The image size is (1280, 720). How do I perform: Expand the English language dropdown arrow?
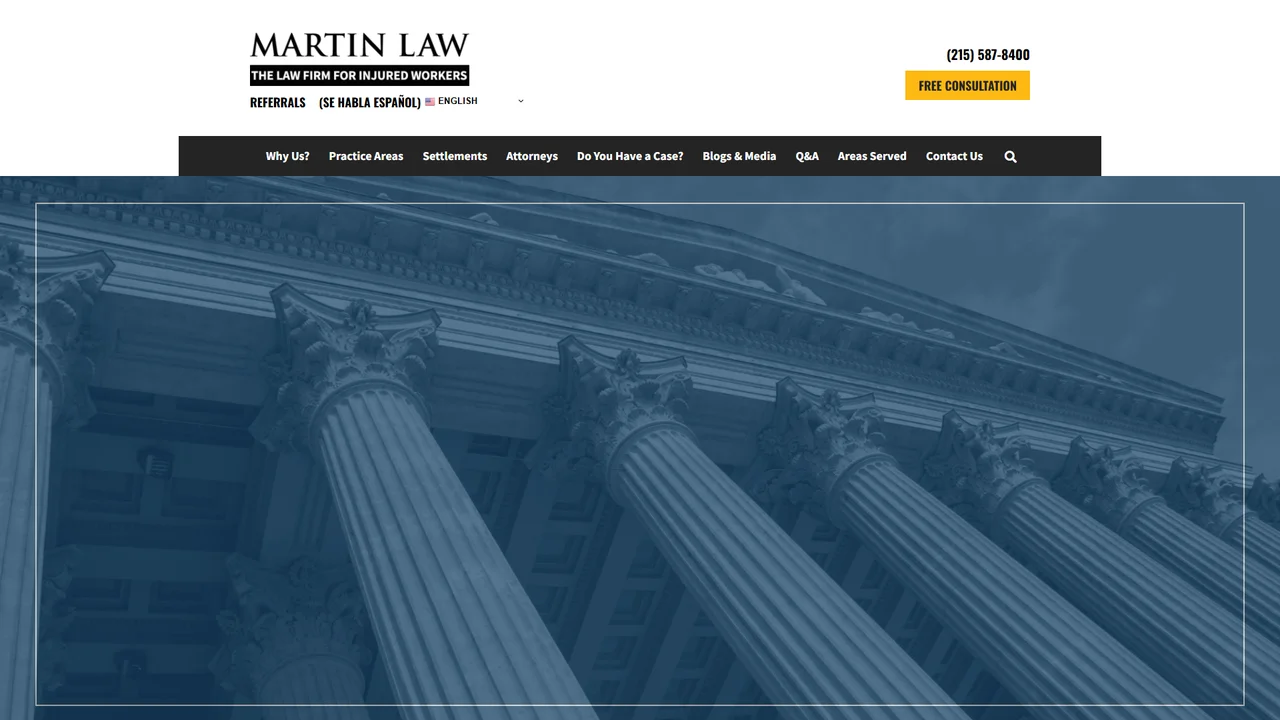point(520,101)
